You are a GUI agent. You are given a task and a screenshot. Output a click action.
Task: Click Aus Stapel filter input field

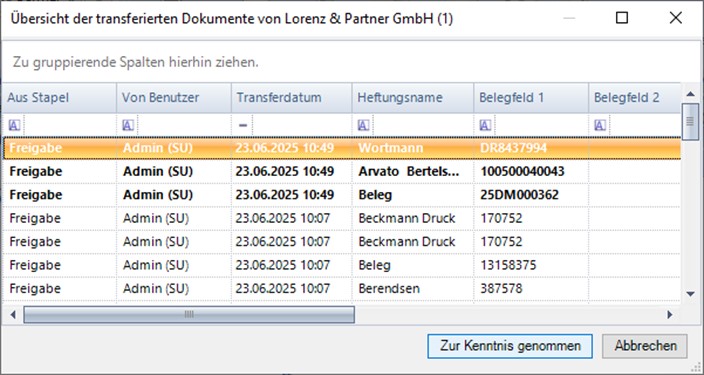click(69, 125)
